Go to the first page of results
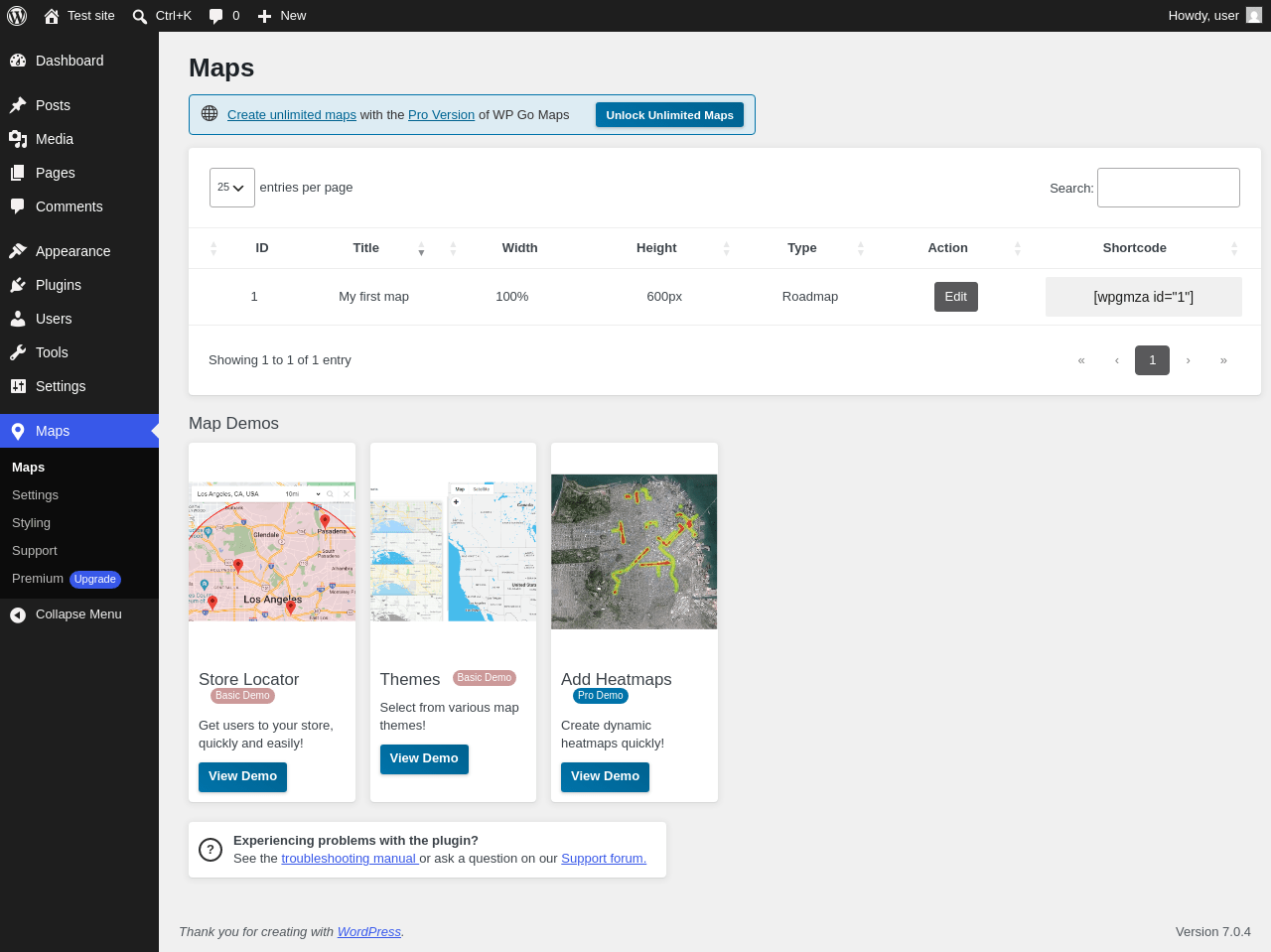The width and height of the screenshot is (1271, 952). 1081,360
